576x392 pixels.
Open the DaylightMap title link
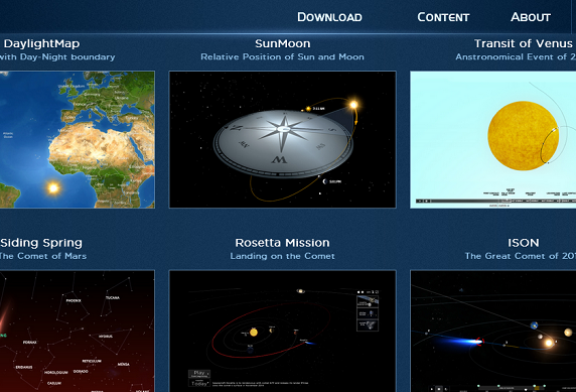click(x=42, y=43)
